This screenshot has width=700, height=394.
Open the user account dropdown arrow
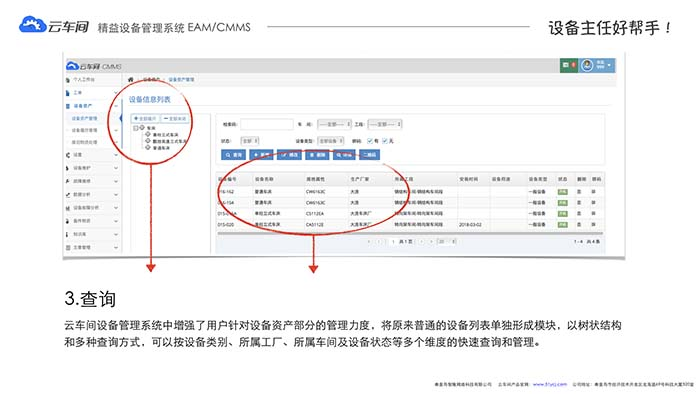point(610,66)
